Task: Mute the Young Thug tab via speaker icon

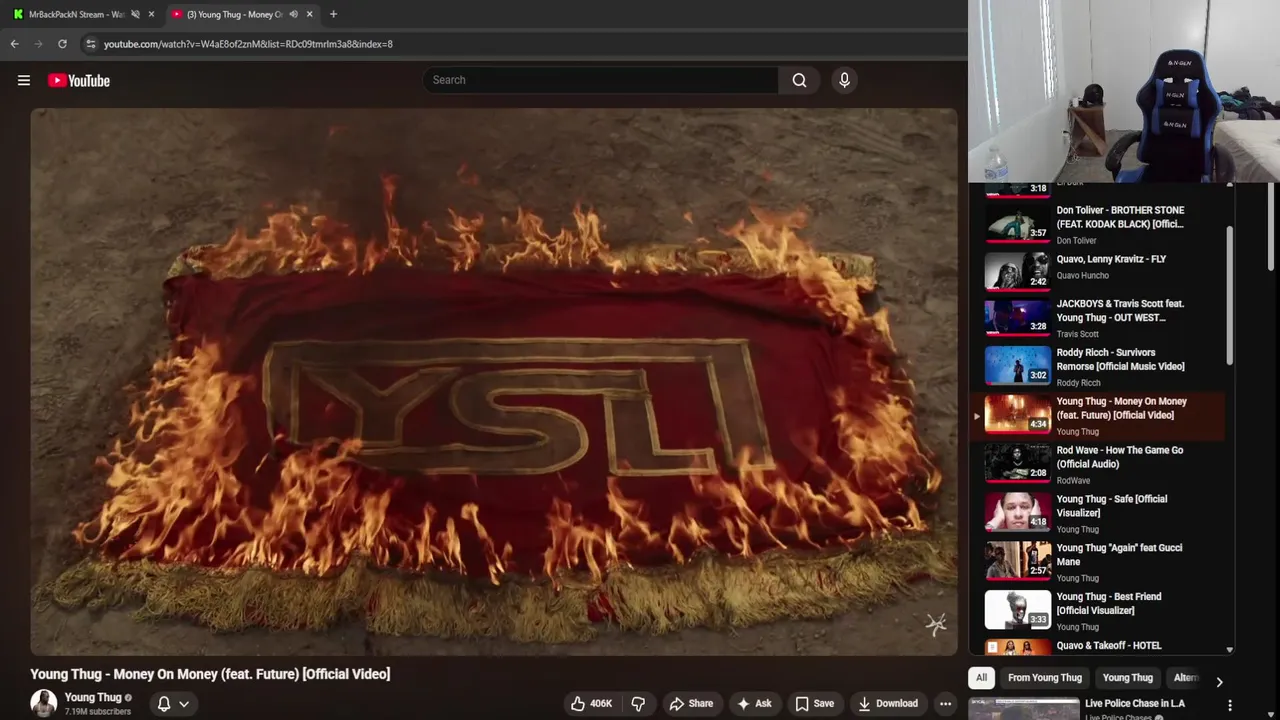Action: point(293,14)
